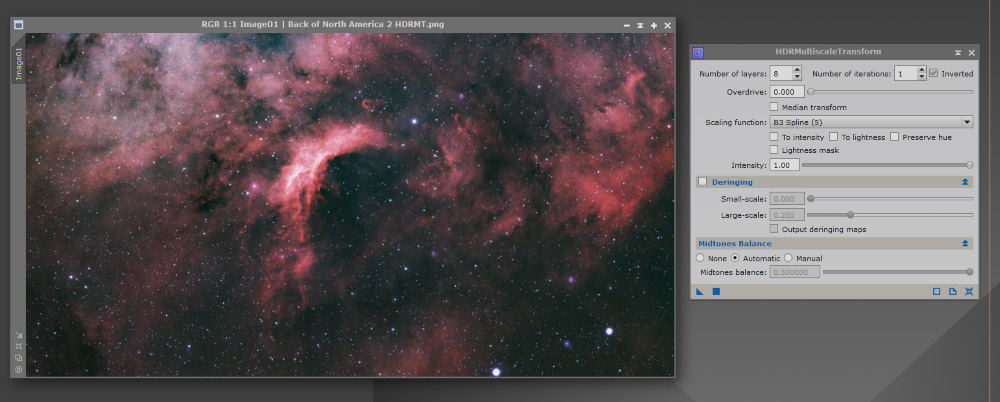The image size is (1000, 402).
Task: Click the HDRMultiscaleTransform process icon in title bar
Action: [698, 52]
